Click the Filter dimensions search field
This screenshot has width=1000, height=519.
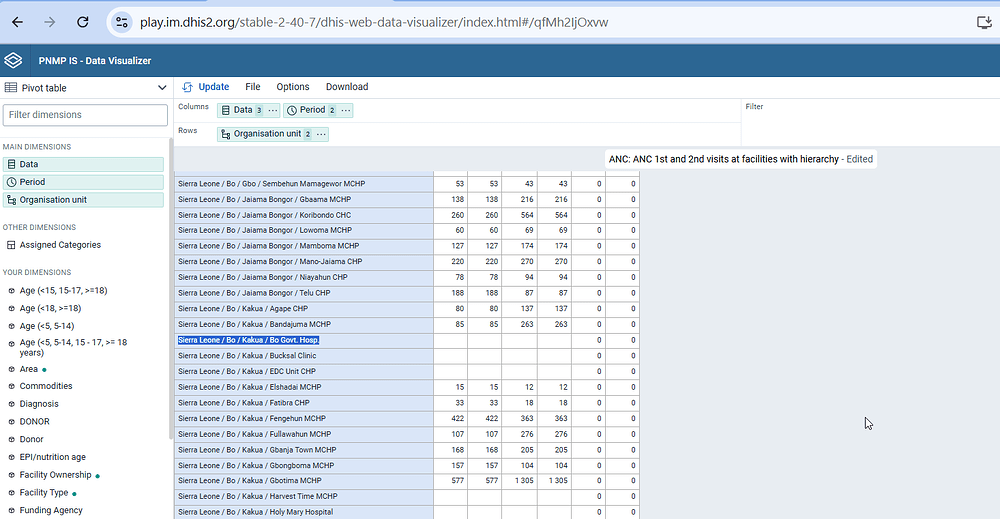tap(85, 115)
